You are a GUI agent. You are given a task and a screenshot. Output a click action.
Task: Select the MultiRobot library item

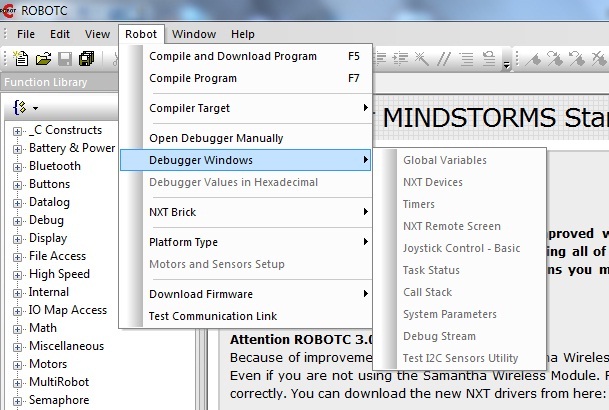[59, 382]
